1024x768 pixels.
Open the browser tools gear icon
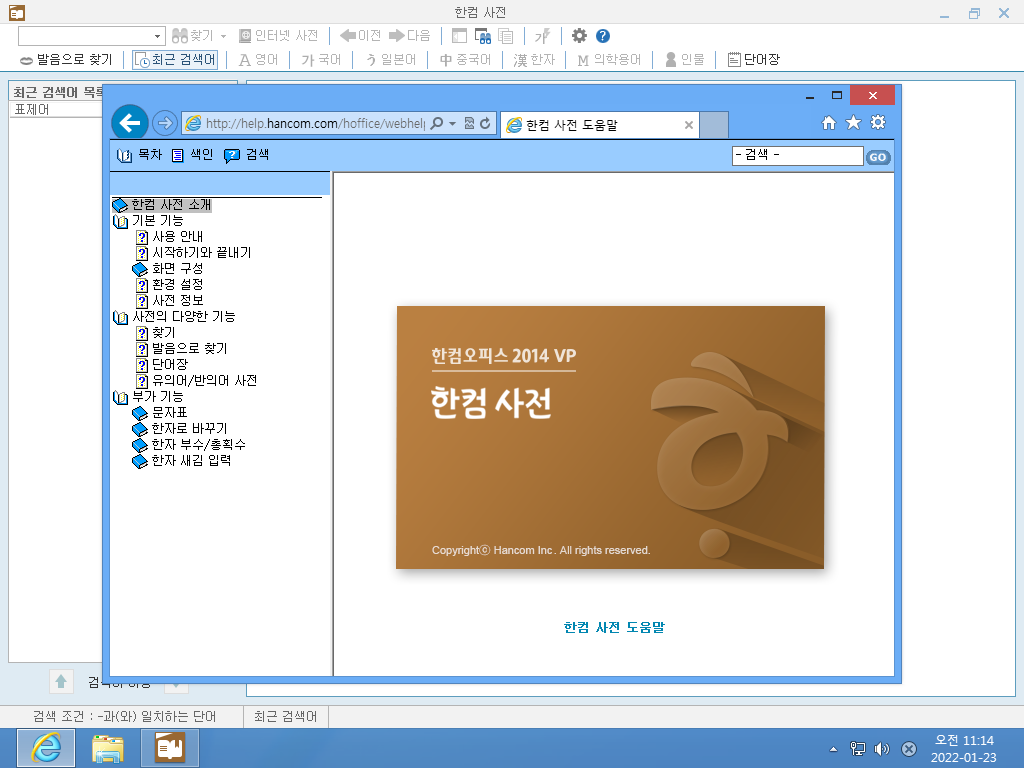(878, 123)
